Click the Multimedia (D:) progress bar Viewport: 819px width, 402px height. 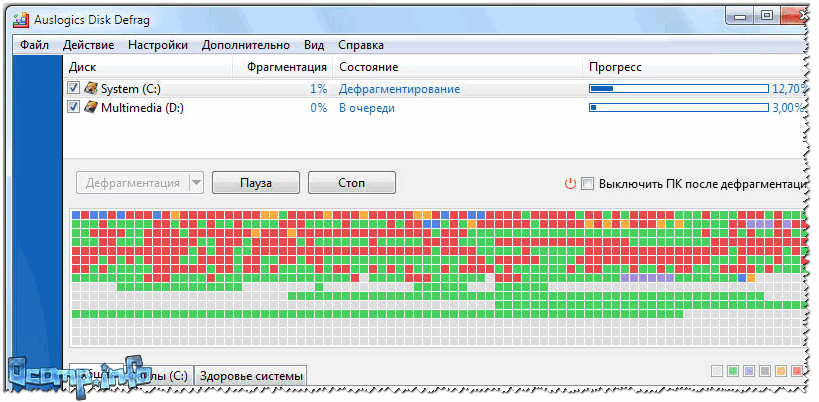[679, 108]
